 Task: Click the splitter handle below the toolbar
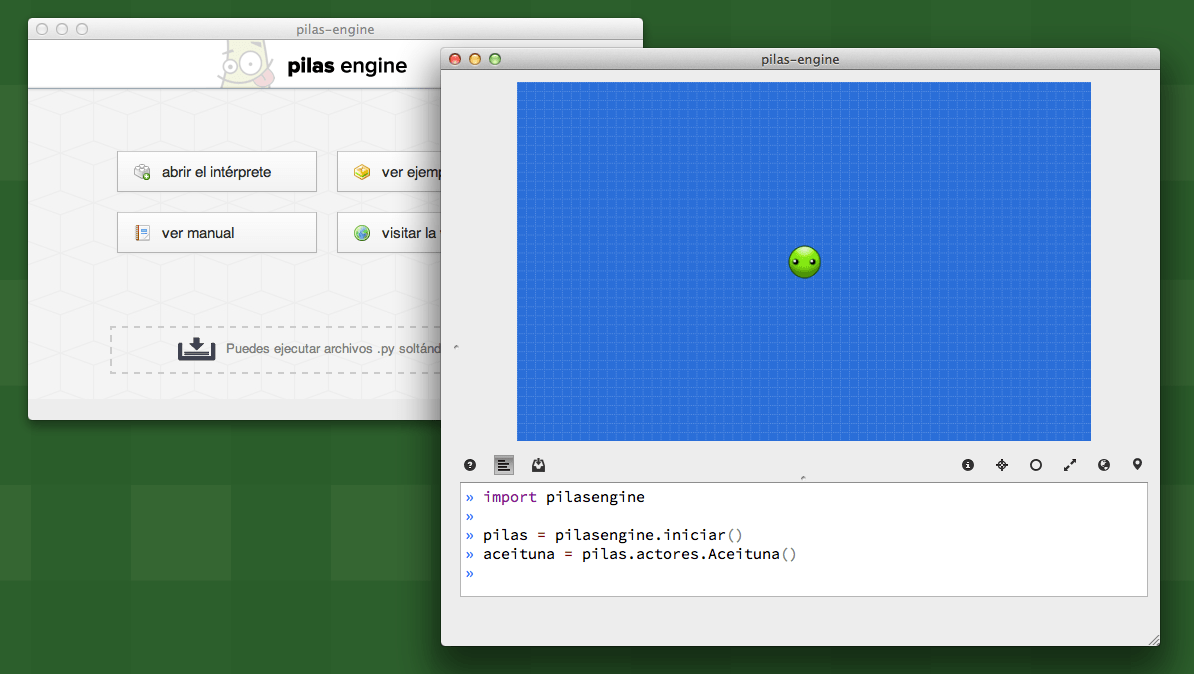coord(803,479)
